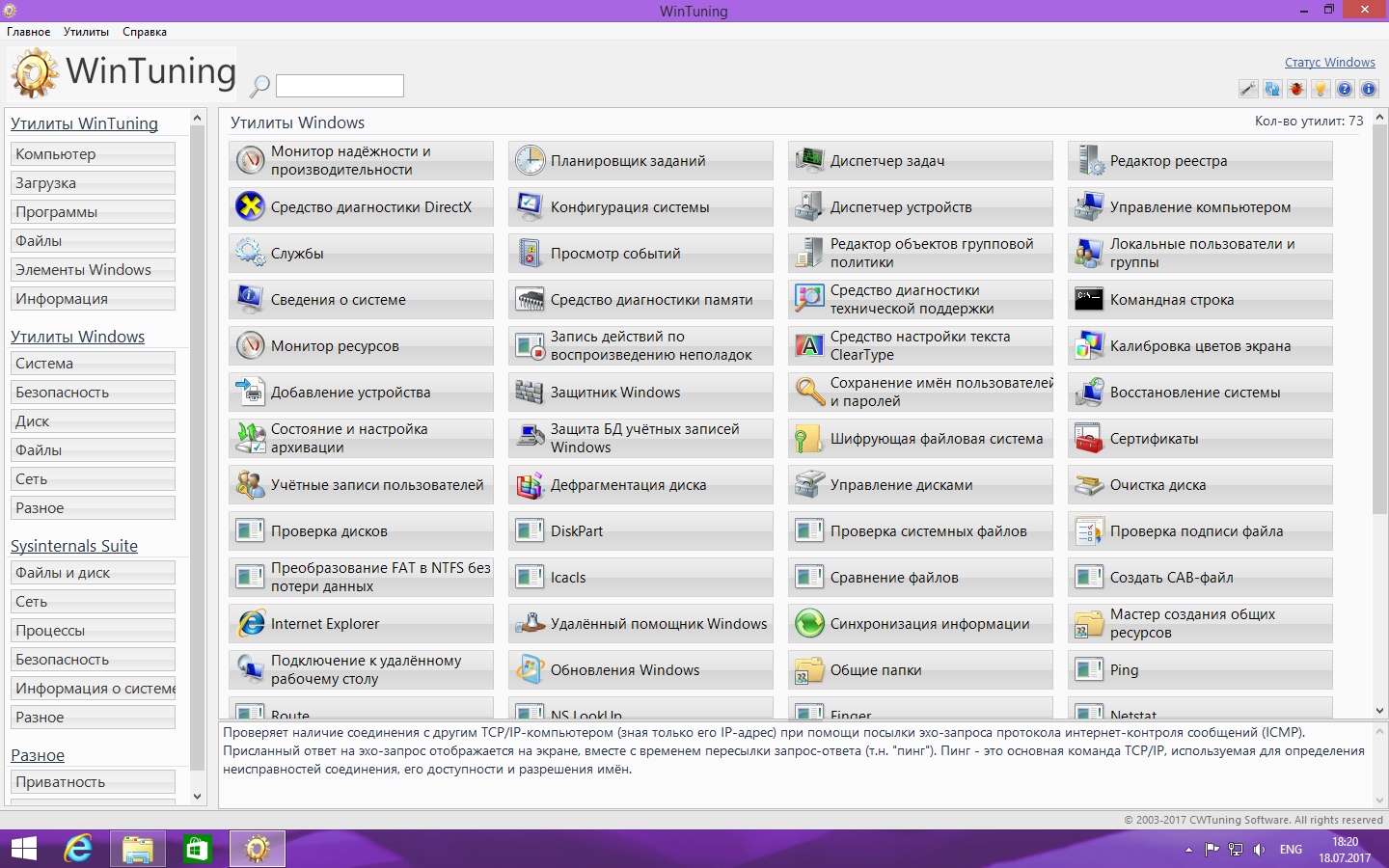Open help via blue question-mark icon
This screenshot has height=868, width=1389.
tap(1345, 89)
